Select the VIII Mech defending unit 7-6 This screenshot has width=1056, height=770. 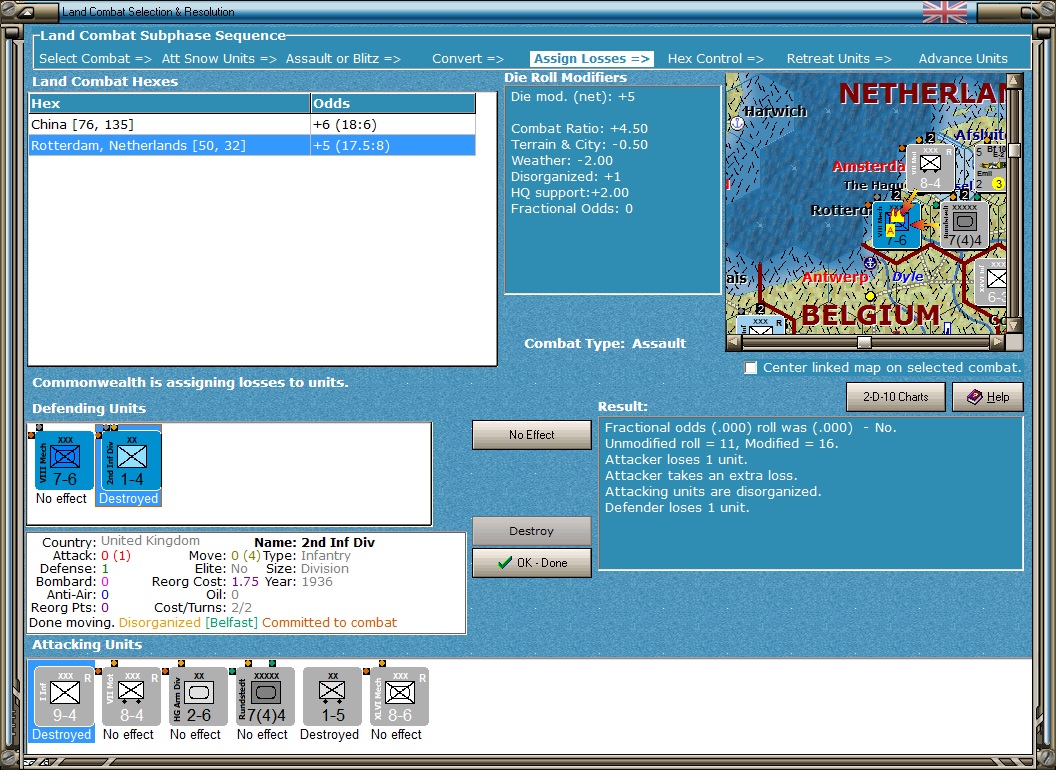click(x=64, y=460)
